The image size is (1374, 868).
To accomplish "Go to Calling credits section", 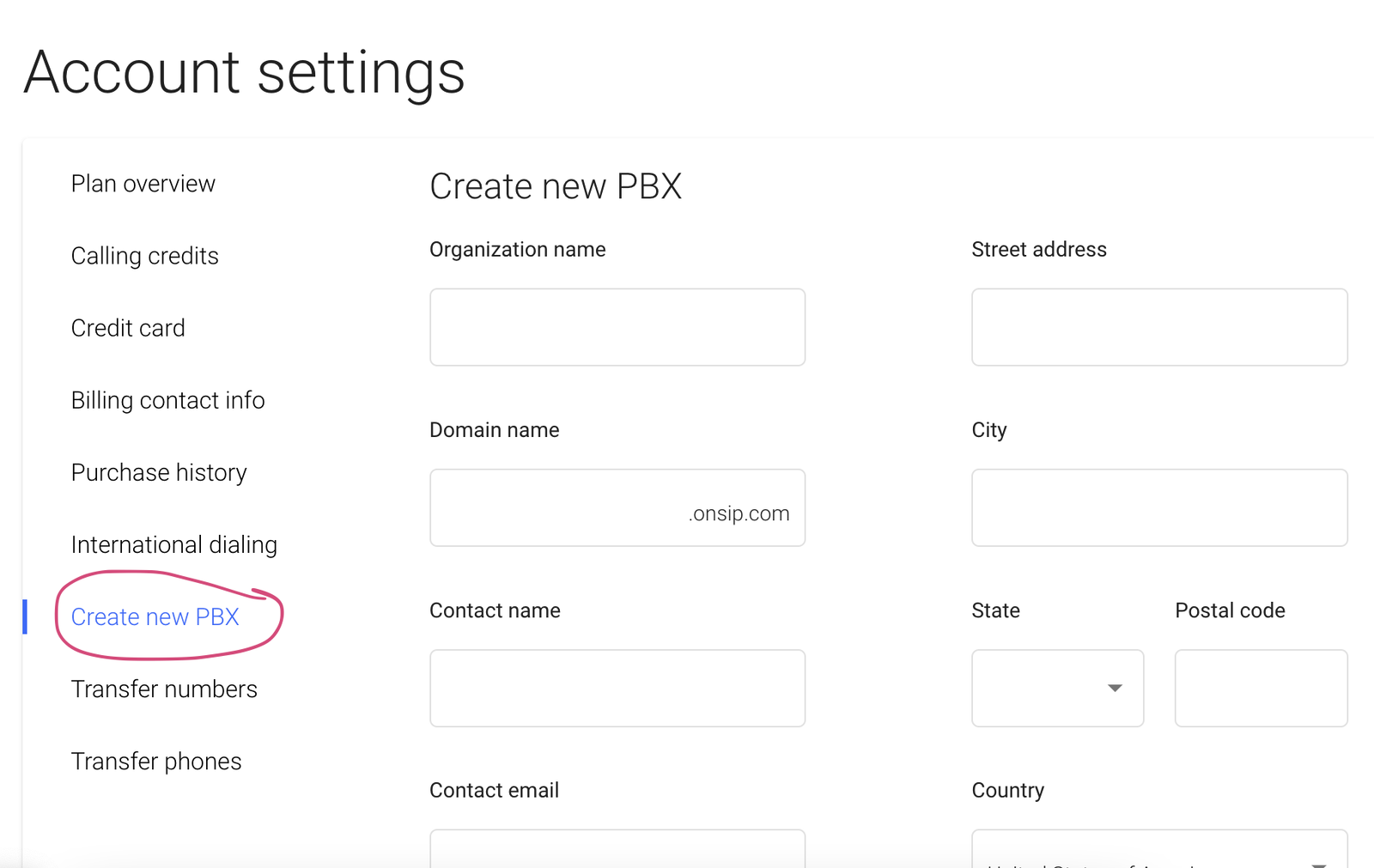I will (144, 256).
